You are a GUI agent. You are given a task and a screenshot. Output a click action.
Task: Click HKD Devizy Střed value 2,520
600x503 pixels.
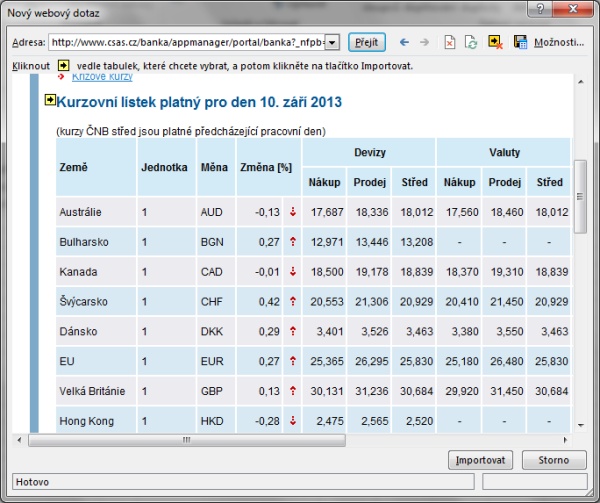point(419,421)
